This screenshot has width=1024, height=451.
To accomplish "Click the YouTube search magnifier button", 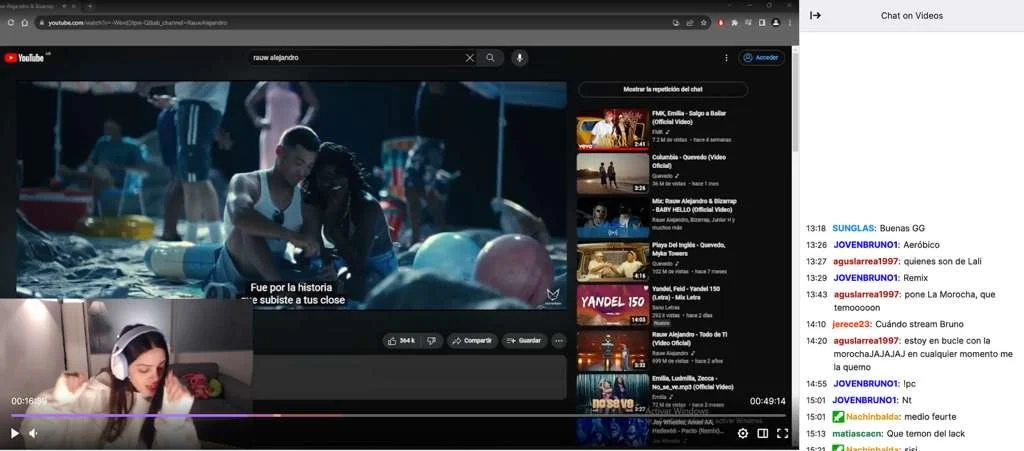I will [490, 58].
